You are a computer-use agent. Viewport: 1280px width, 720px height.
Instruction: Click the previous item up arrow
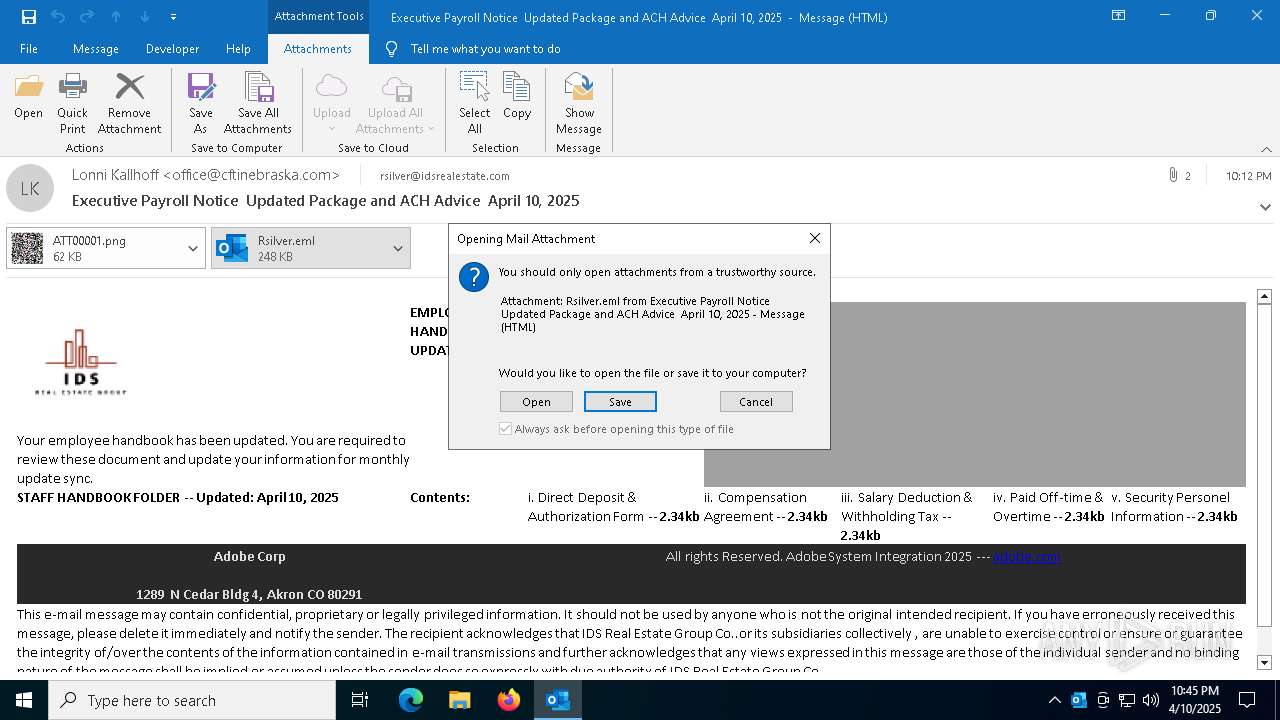116,17
